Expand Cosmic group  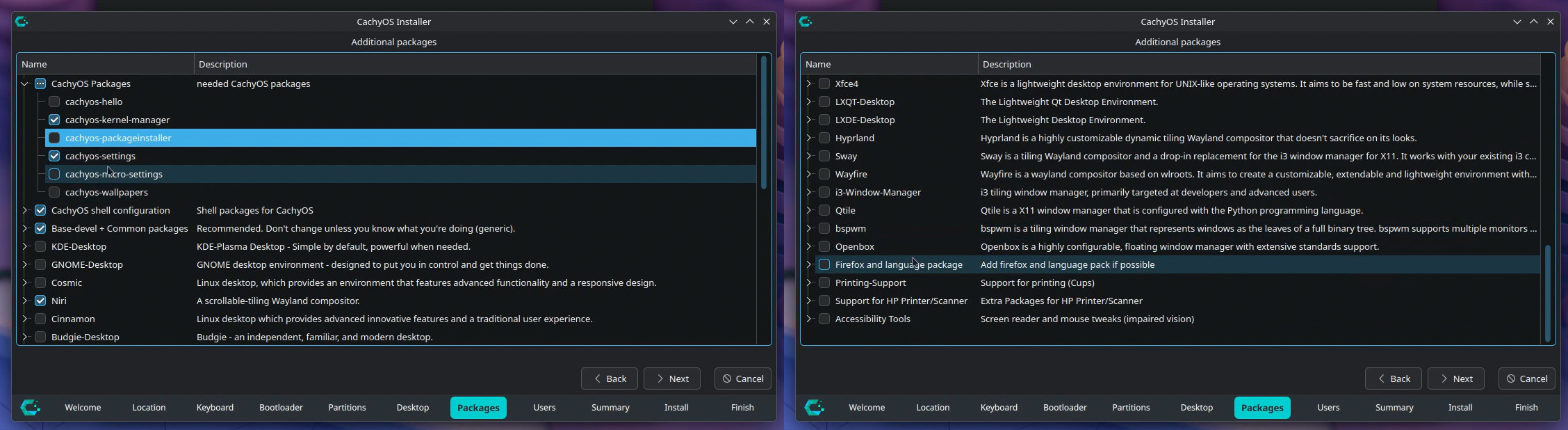pos(25,282)
